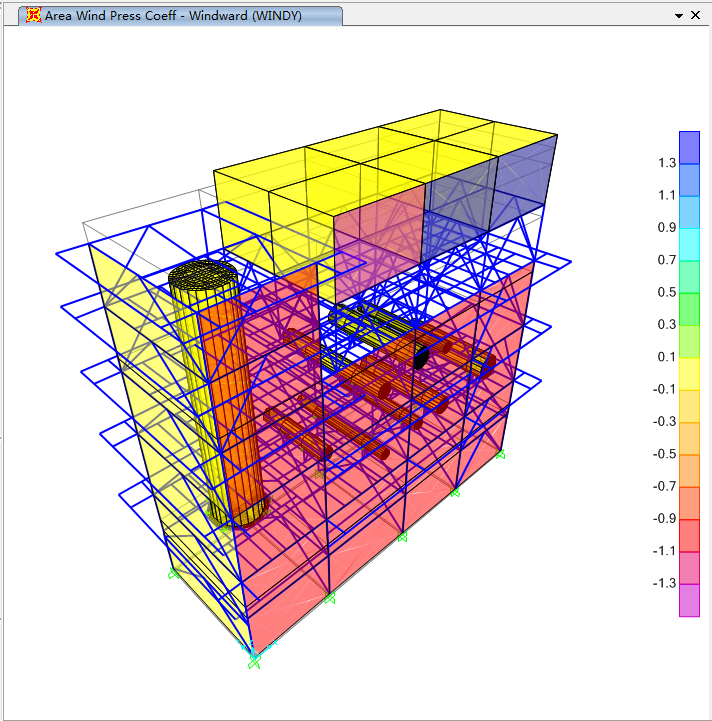Click the -1.3 value label on the legend
The height and width of the screenshot is (721, 712).
coord(665,584)
